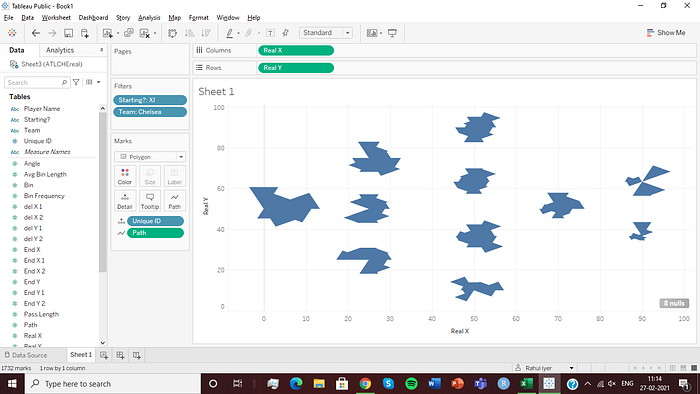Viewport: 700px width, 394px height.
Task: Open Chrome from the taskbar
Action: coord(365,384)
